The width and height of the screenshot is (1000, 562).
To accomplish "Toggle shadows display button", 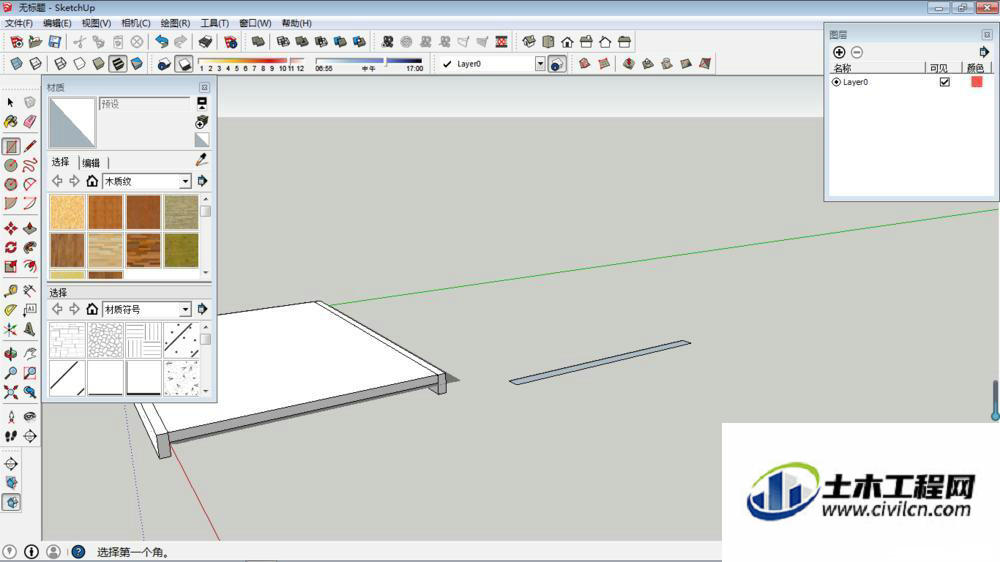I will (184, 64).
